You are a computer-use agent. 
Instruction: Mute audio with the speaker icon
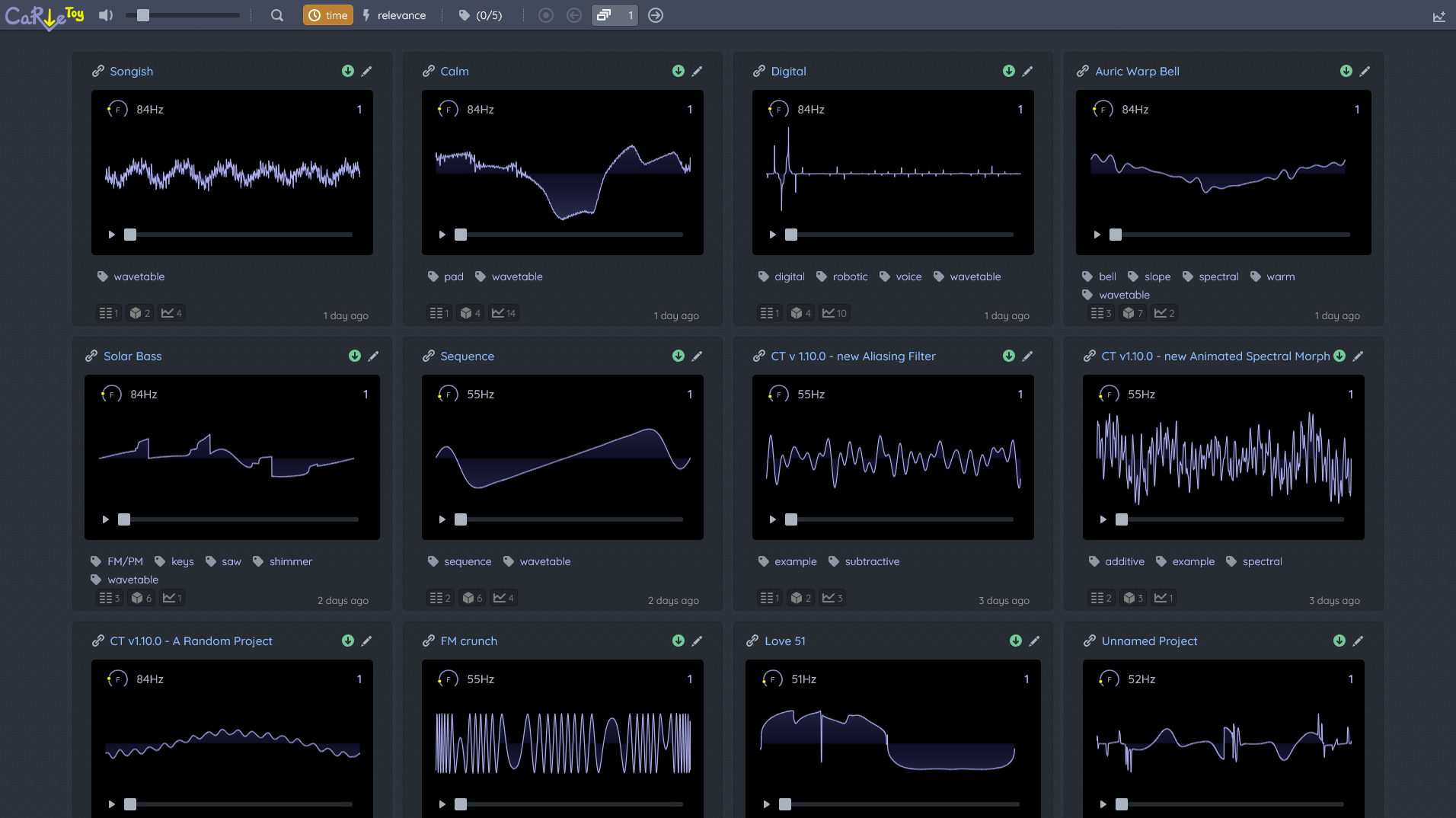pos(106,15)
